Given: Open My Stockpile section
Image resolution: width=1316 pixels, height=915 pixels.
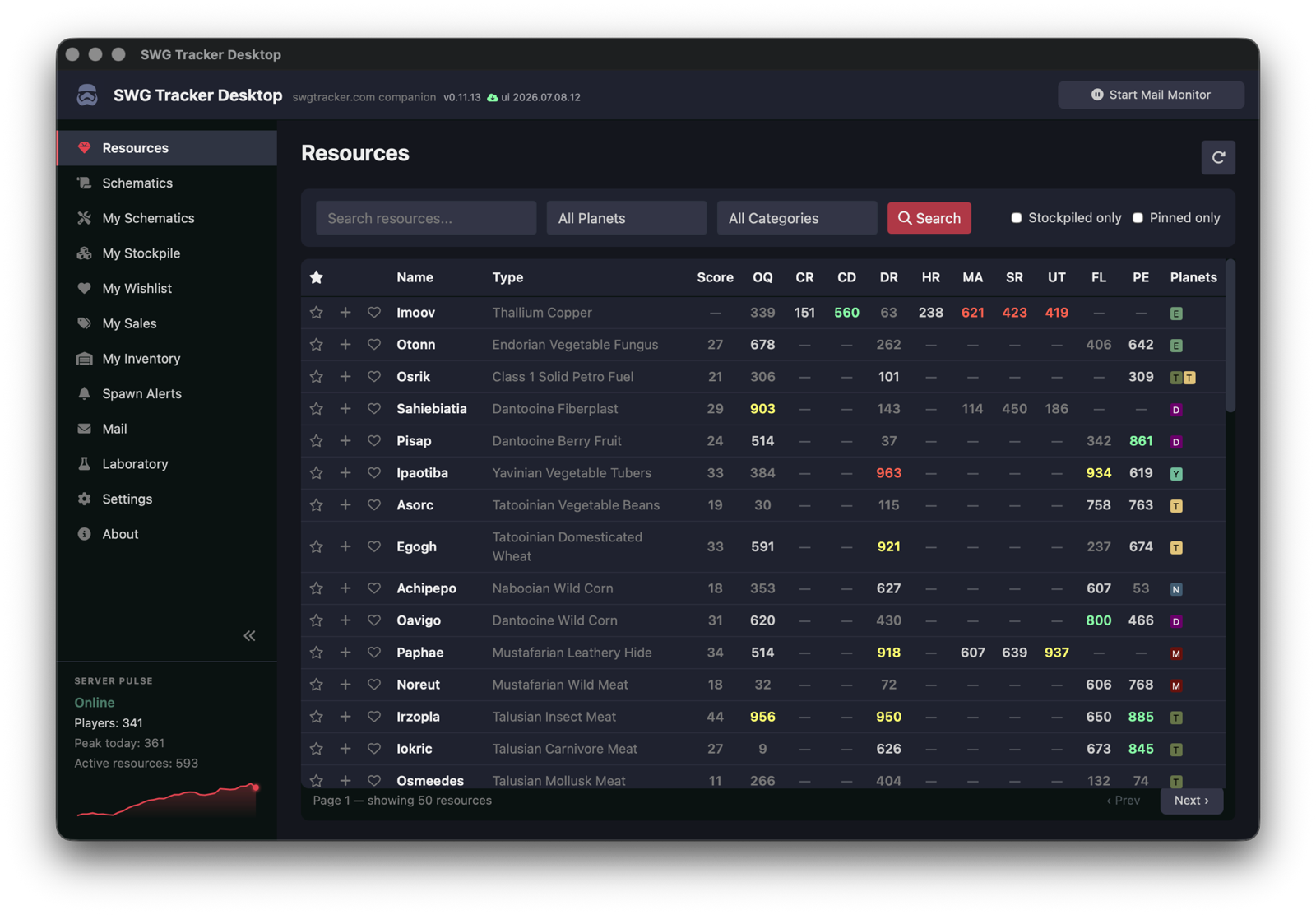Looking at the screenshot, I should 167,253.
